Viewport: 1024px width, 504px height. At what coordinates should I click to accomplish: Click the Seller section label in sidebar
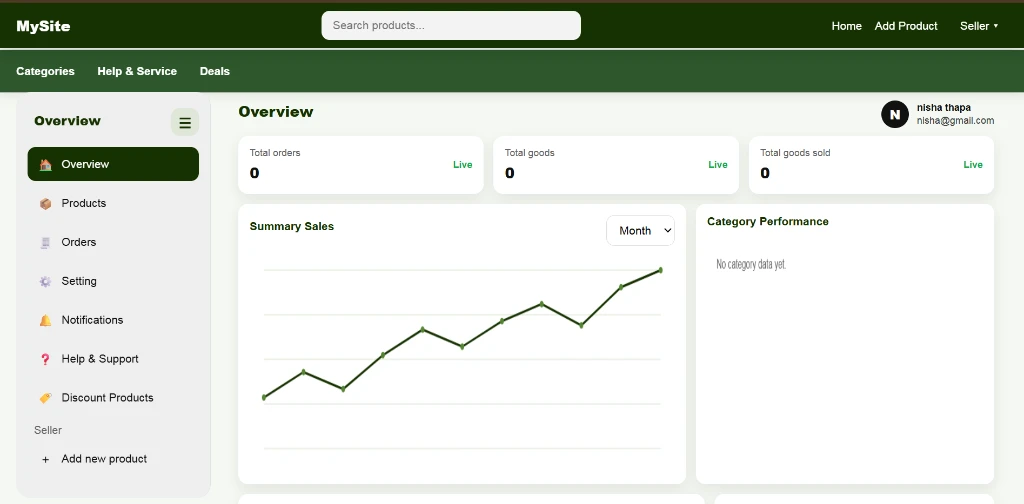point(48,430)
